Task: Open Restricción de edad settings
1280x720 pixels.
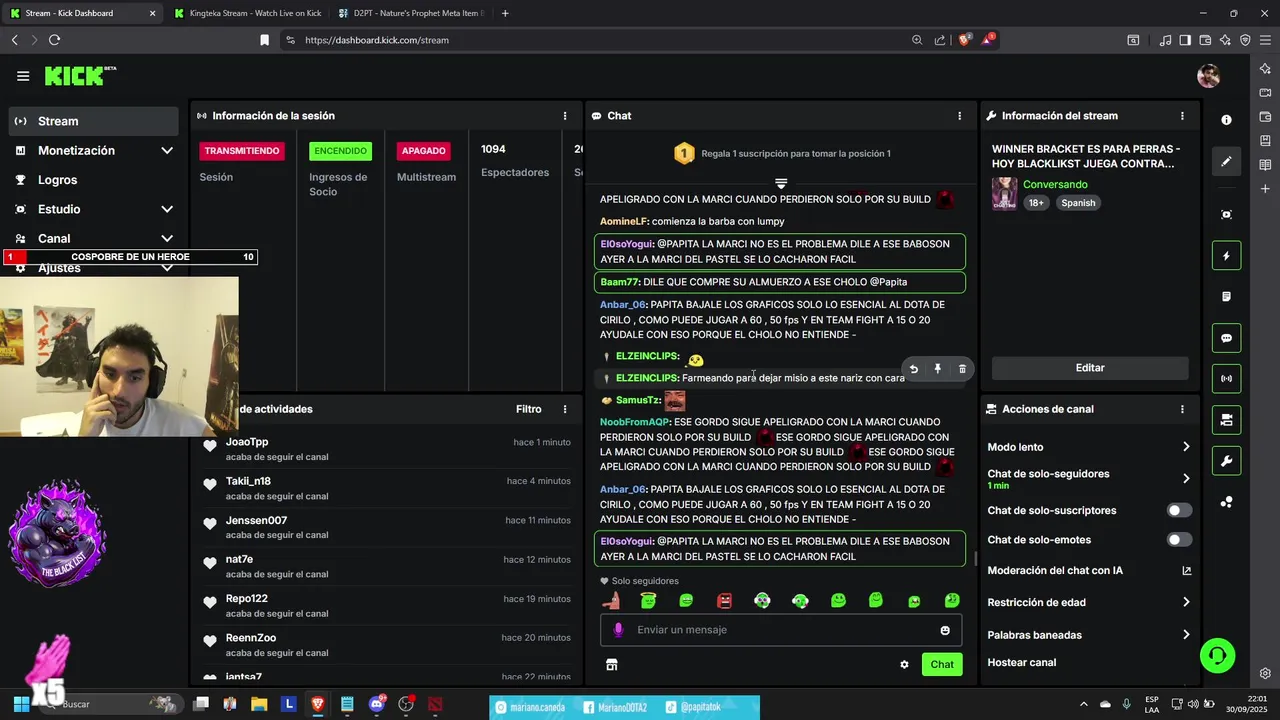Action: [1090, 602]
